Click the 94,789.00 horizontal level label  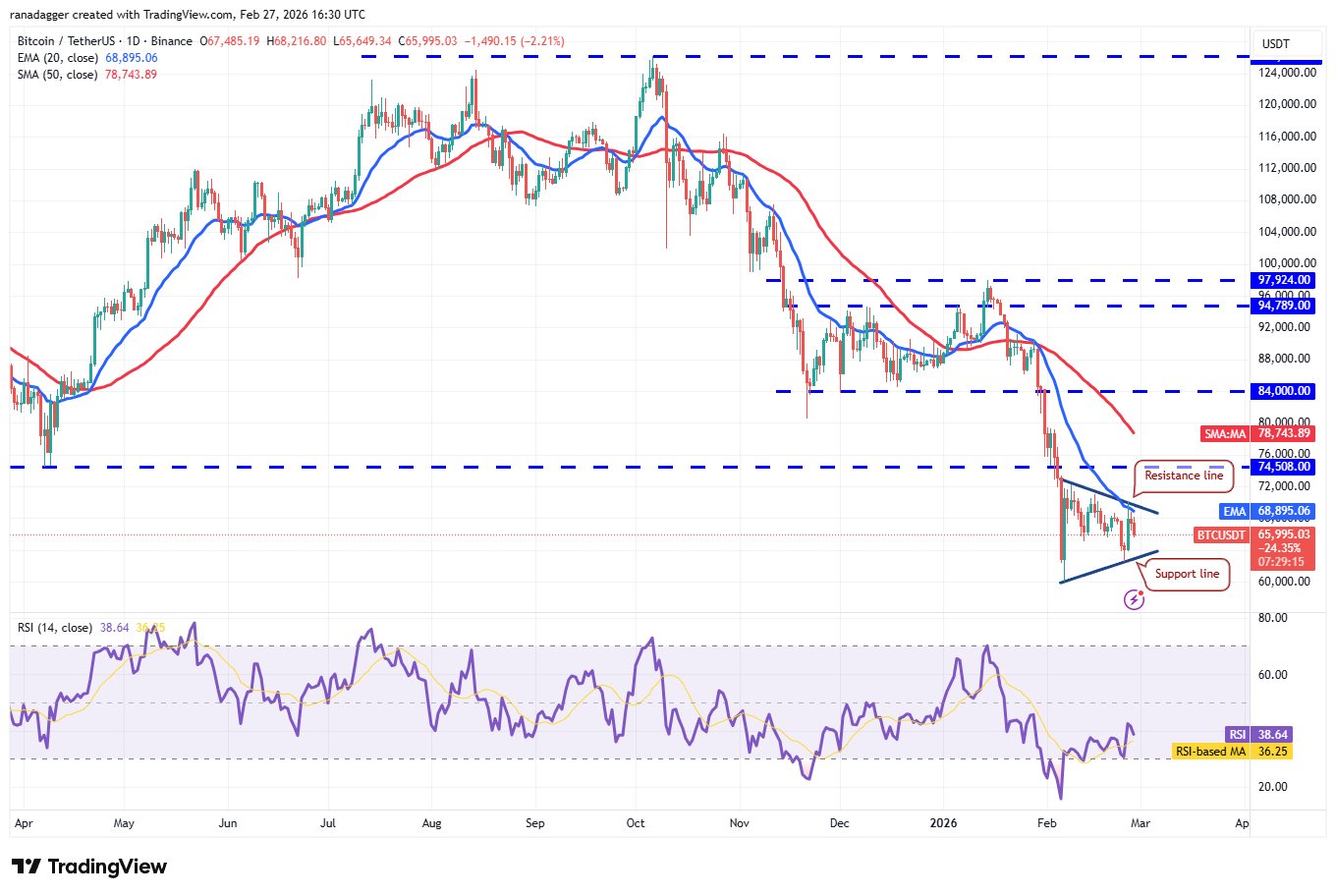pyautogui.click(x=1283, y=306)
